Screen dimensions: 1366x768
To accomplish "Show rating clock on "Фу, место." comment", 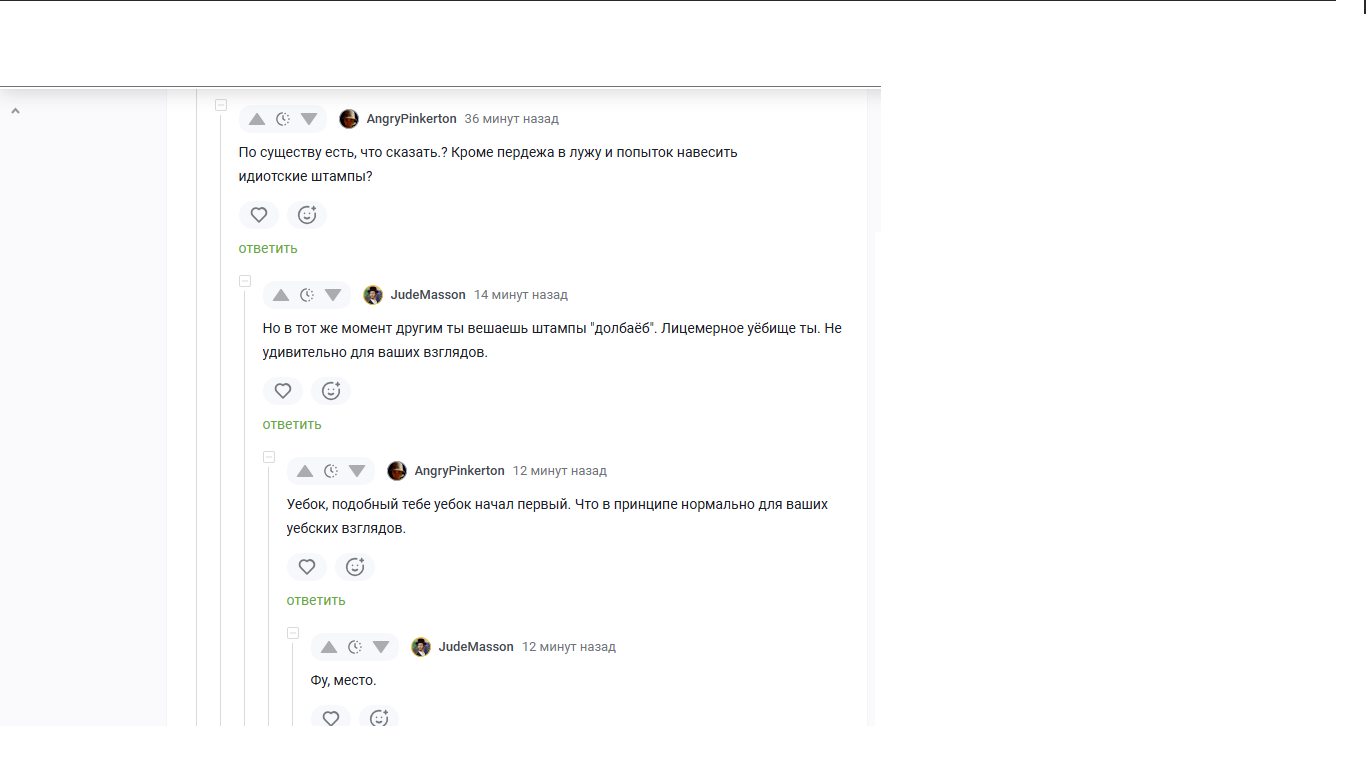I will pos(355,647).
